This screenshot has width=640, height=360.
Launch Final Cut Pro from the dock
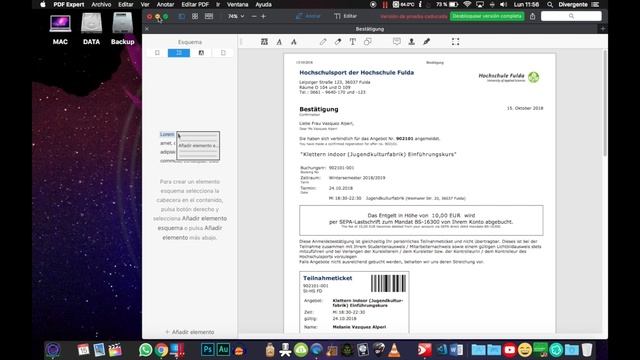pos(115,350)
